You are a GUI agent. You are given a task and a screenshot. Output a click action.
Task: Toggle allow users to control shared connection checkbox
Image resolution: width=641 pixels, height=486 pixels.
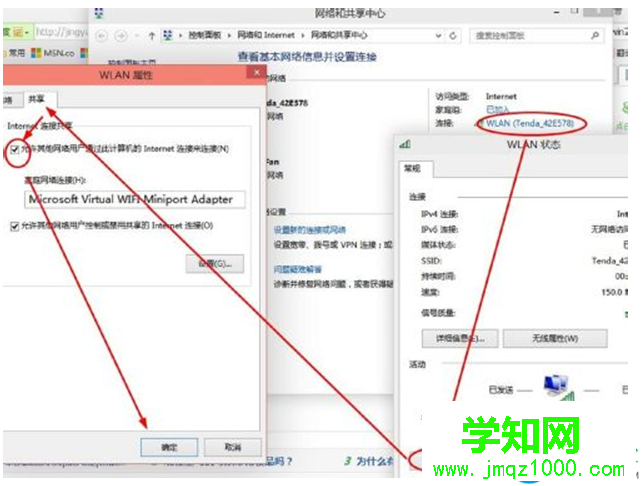pos(15,226)
